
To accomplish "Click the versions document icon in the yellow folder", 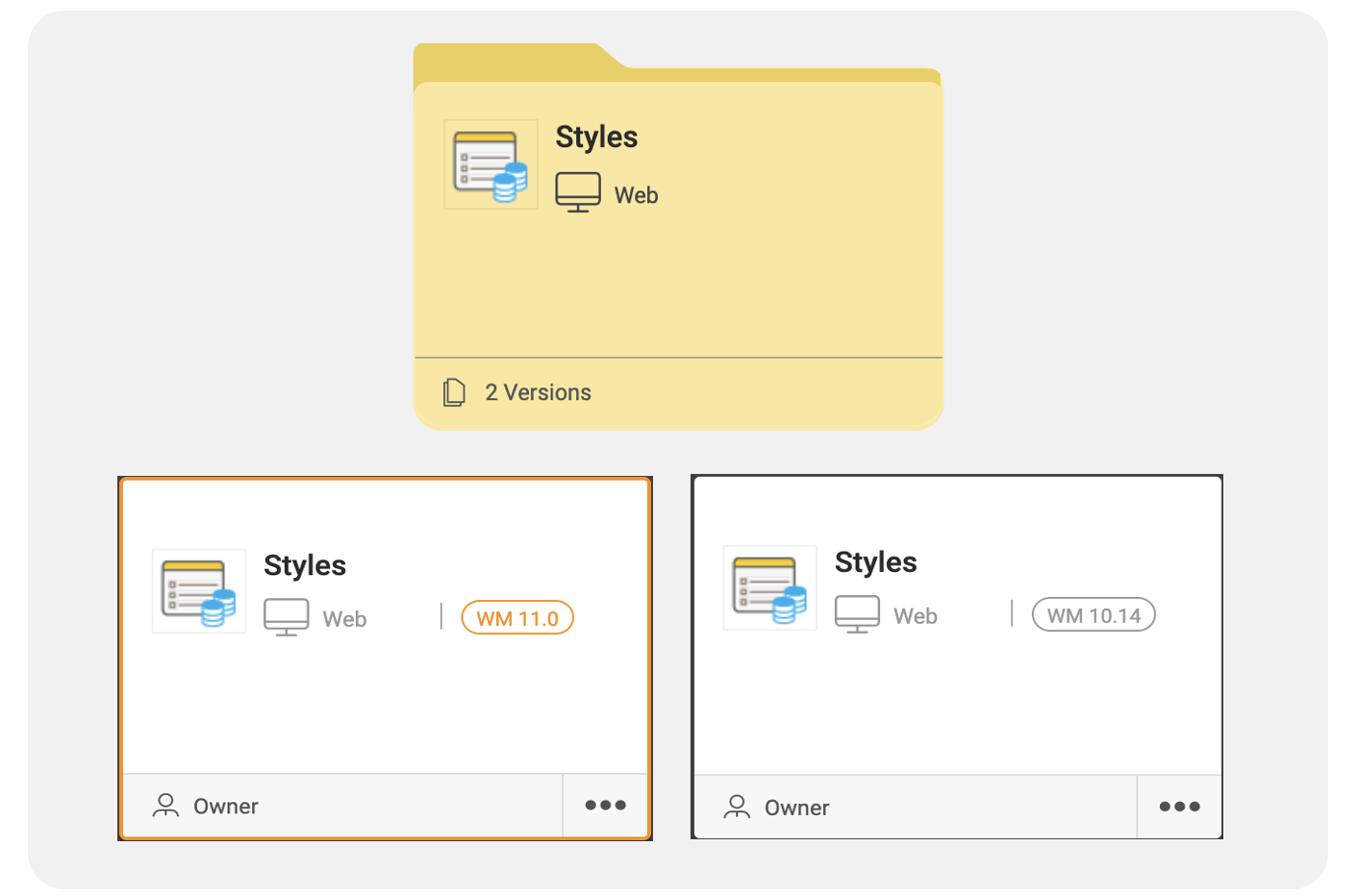I will pyautogui.click(x=456, y=391).
